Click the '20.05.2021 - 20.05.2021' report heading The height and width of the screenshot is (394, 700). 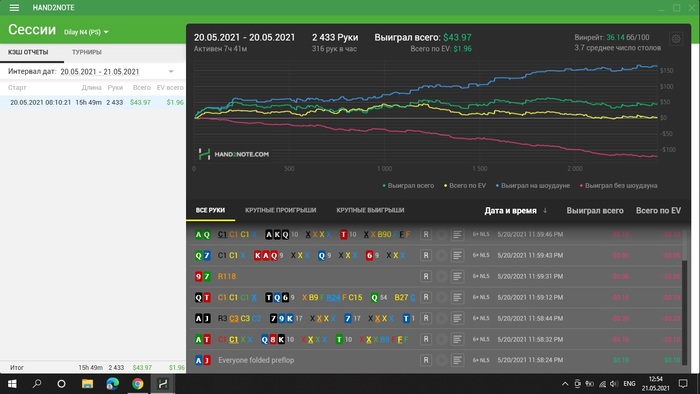(x=244, y=37)
